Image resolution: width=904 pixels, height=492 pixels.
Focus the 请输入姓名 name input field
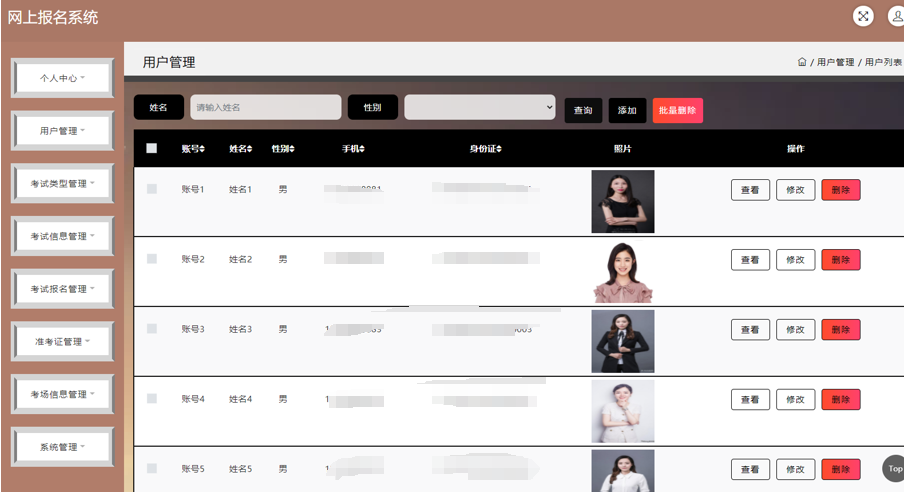(266, 107)
